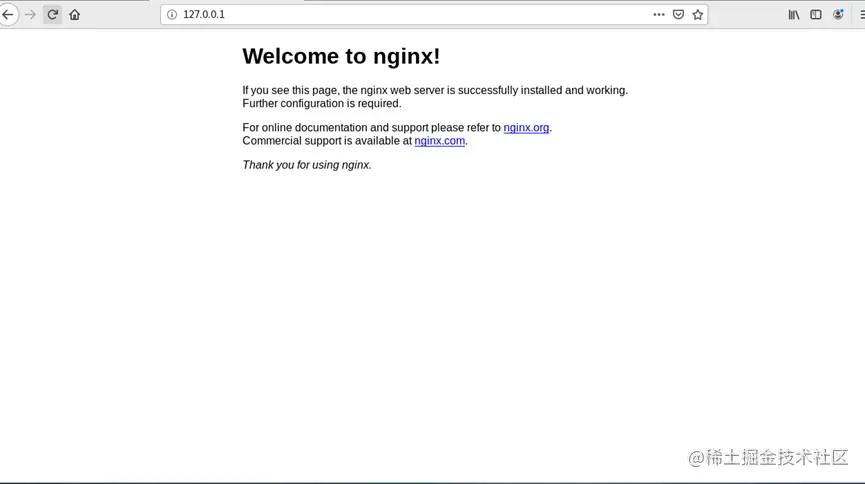Save this page to Pocket

[x=679, y=14]
